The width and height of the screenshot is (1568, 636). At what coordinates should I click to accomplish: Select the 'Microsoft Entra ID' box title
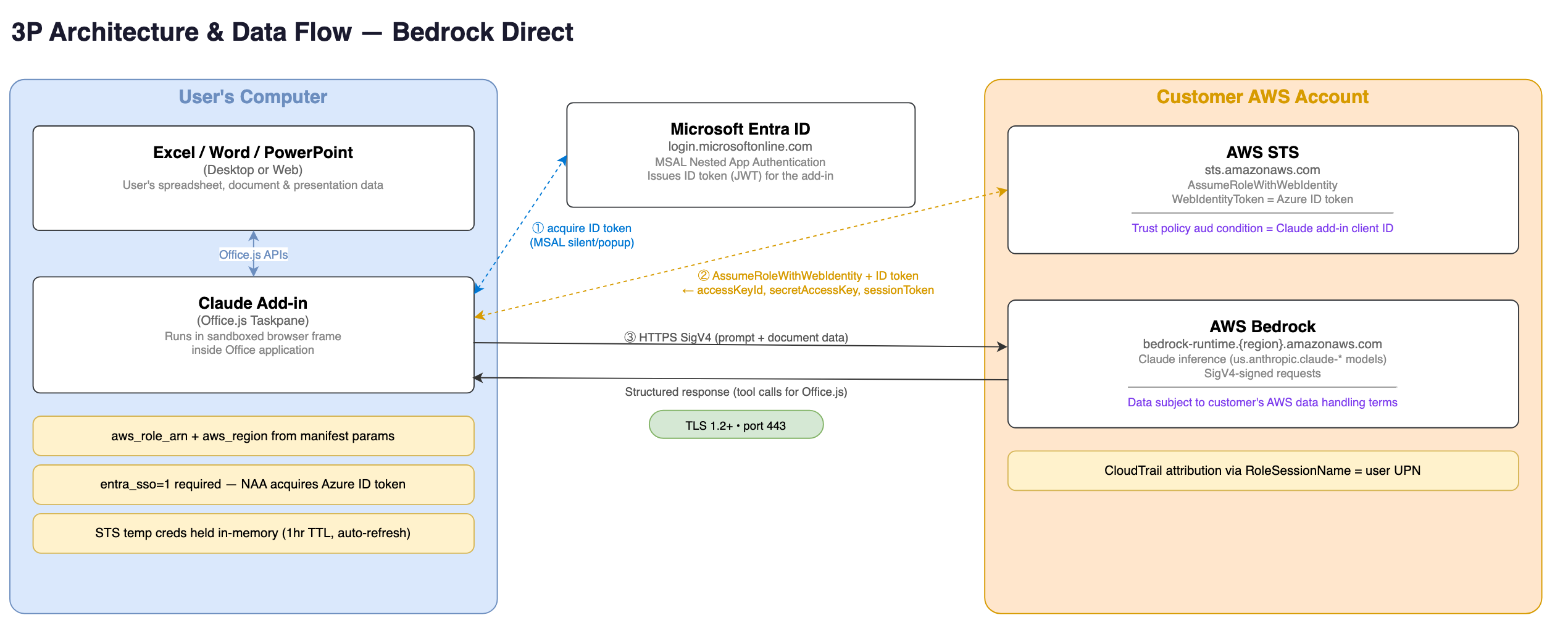tap(740, 129)
